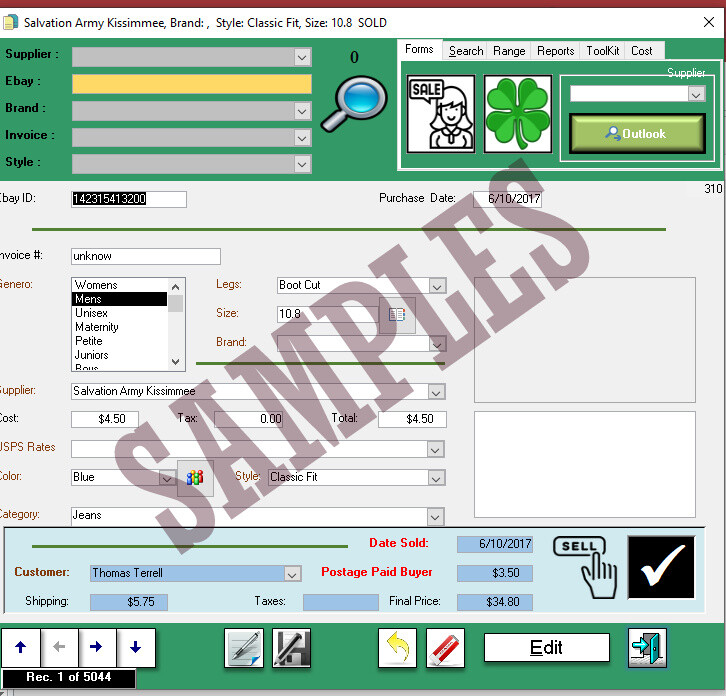Close the window with X button

[x=709, y=22]
